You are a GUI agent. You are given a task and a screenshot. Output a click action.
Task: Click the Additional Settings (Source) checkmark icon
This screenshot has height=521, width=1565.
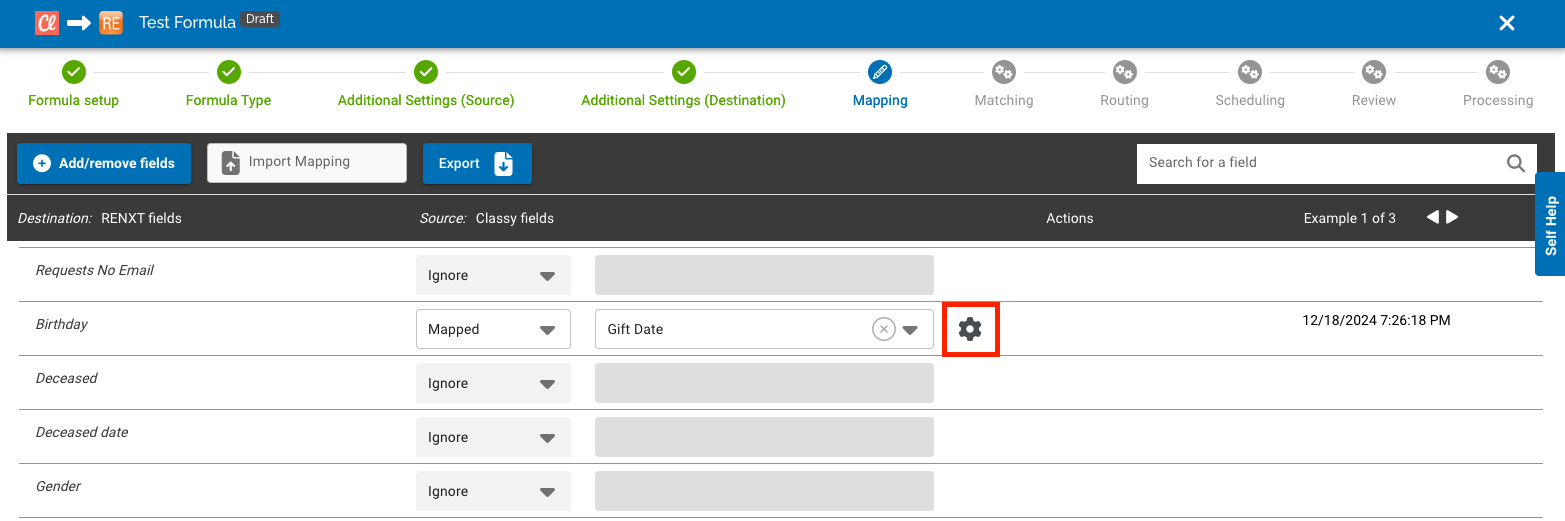tap(426, 72)
